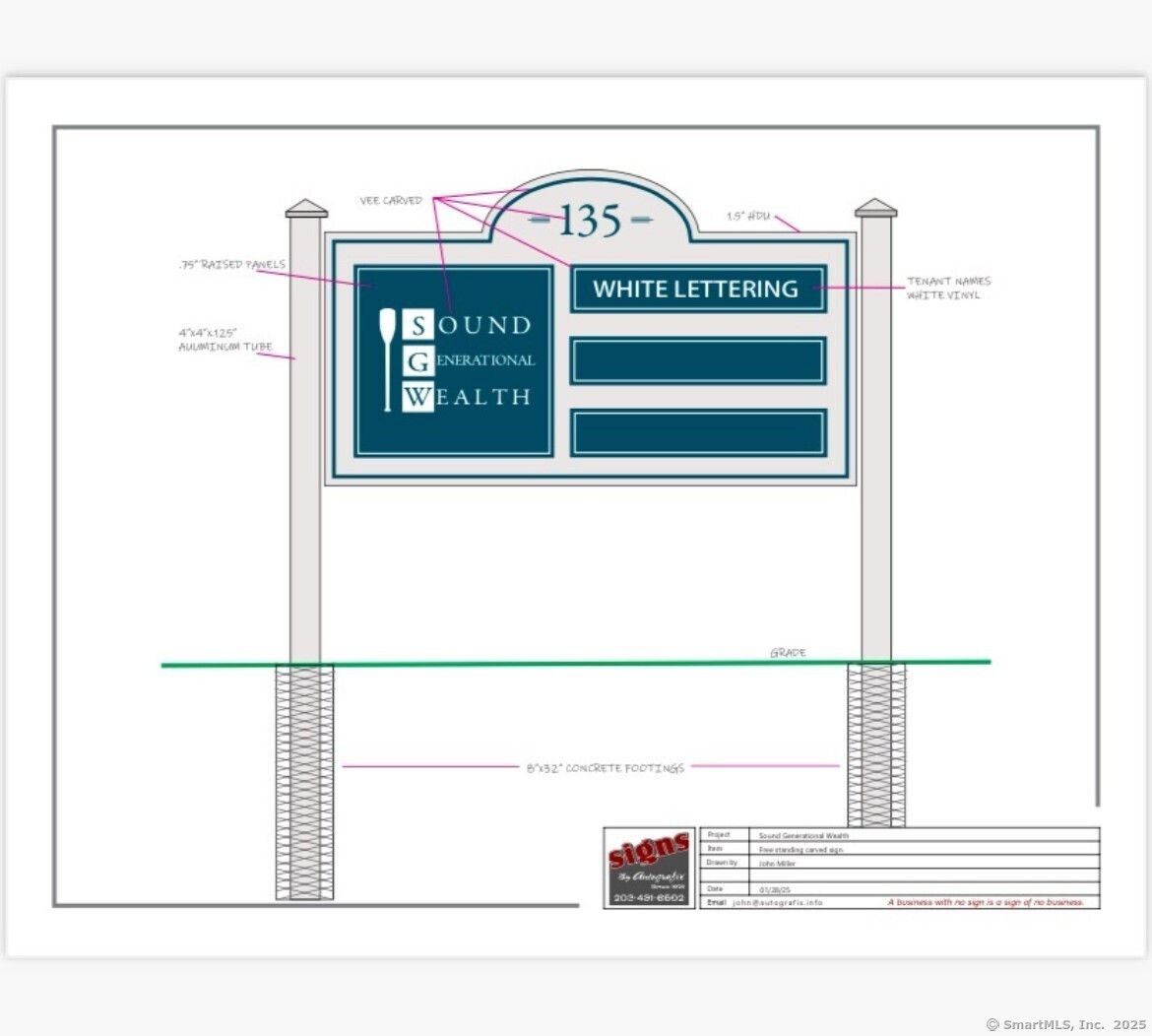Click the "Sound Generational Wealth" project cell
The width and height of the screenshot is (1152, 1036).
click(x=925, y=835)
